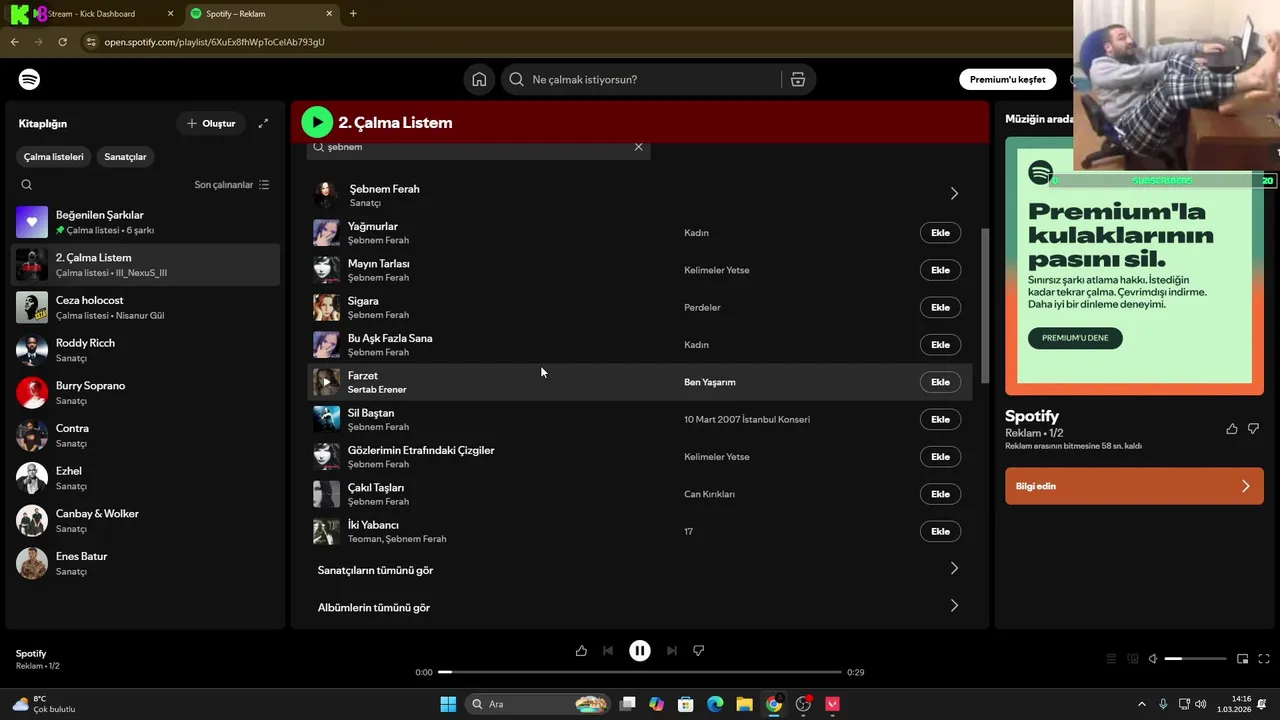The width and height of the screenshot is (1280, 720).
Task: Dislike the ad with thumbs down in sidebar
Action: [1253, 429]
